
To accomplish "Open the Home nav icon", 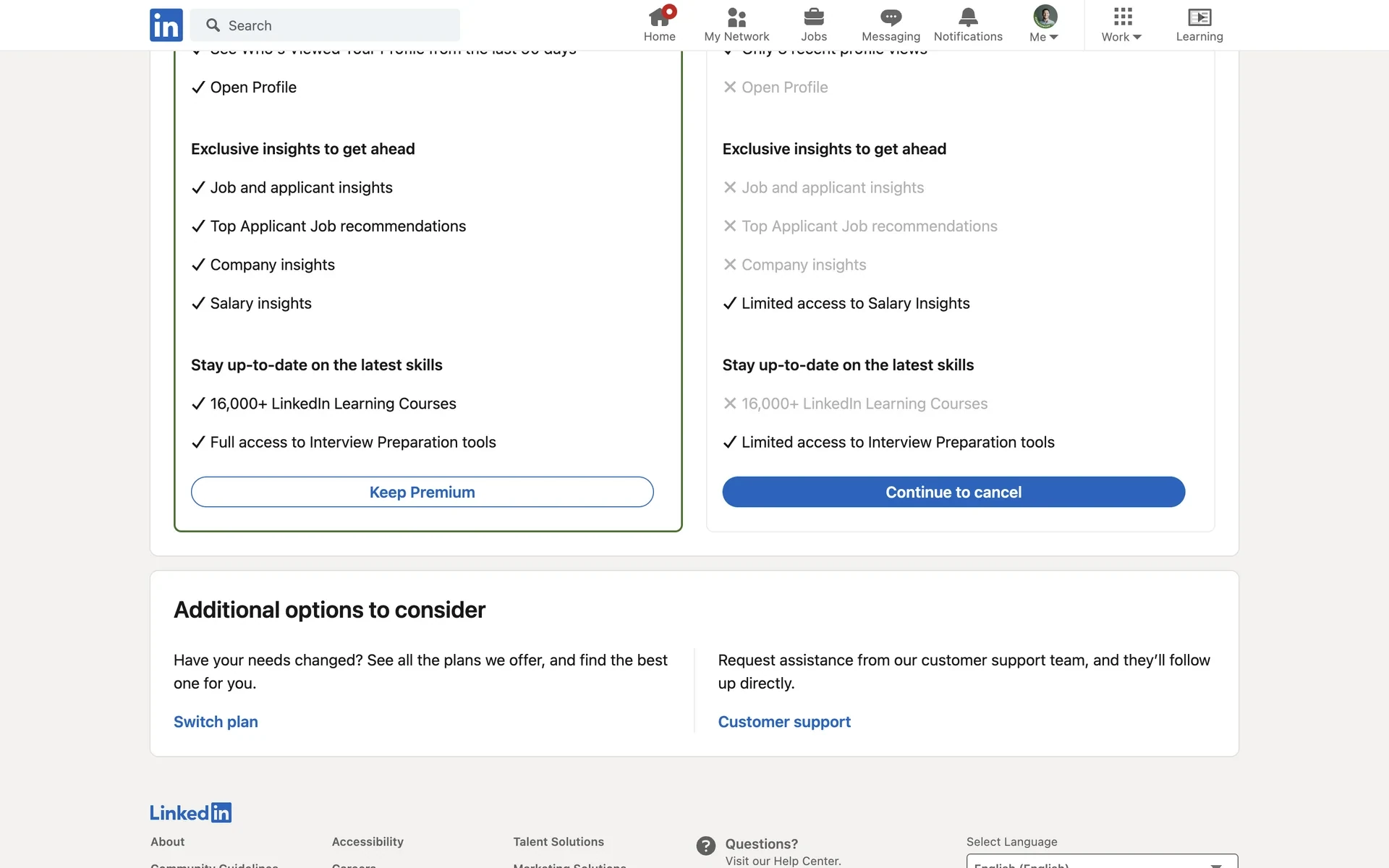I will [x=659, y=25].
